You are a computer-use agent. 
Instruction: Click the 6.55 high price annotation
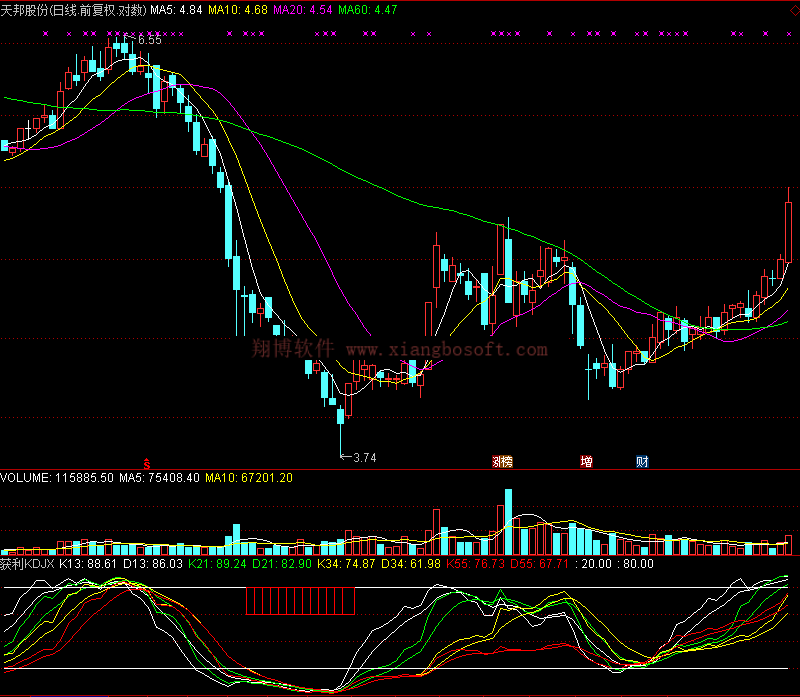149,40
